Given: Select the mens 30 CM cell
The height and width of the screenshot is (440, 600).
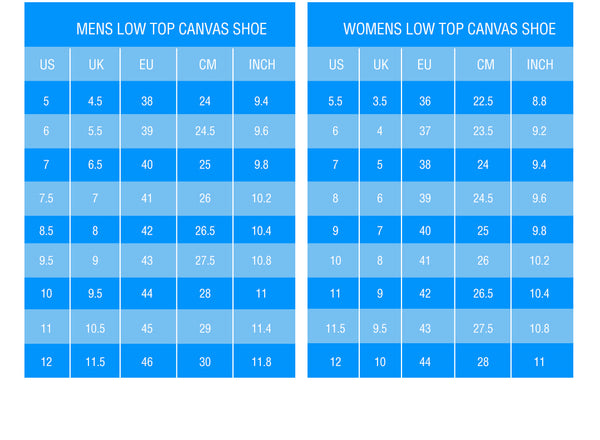Looking at the screenshot, I should [205, 361].
